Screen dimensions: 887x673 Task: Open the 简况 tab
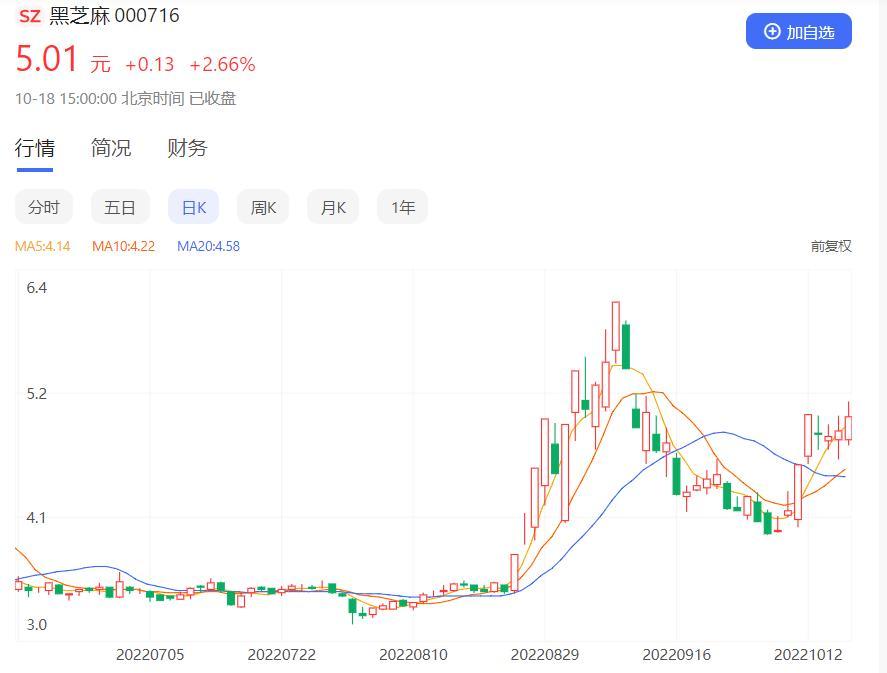coord(111,148)
